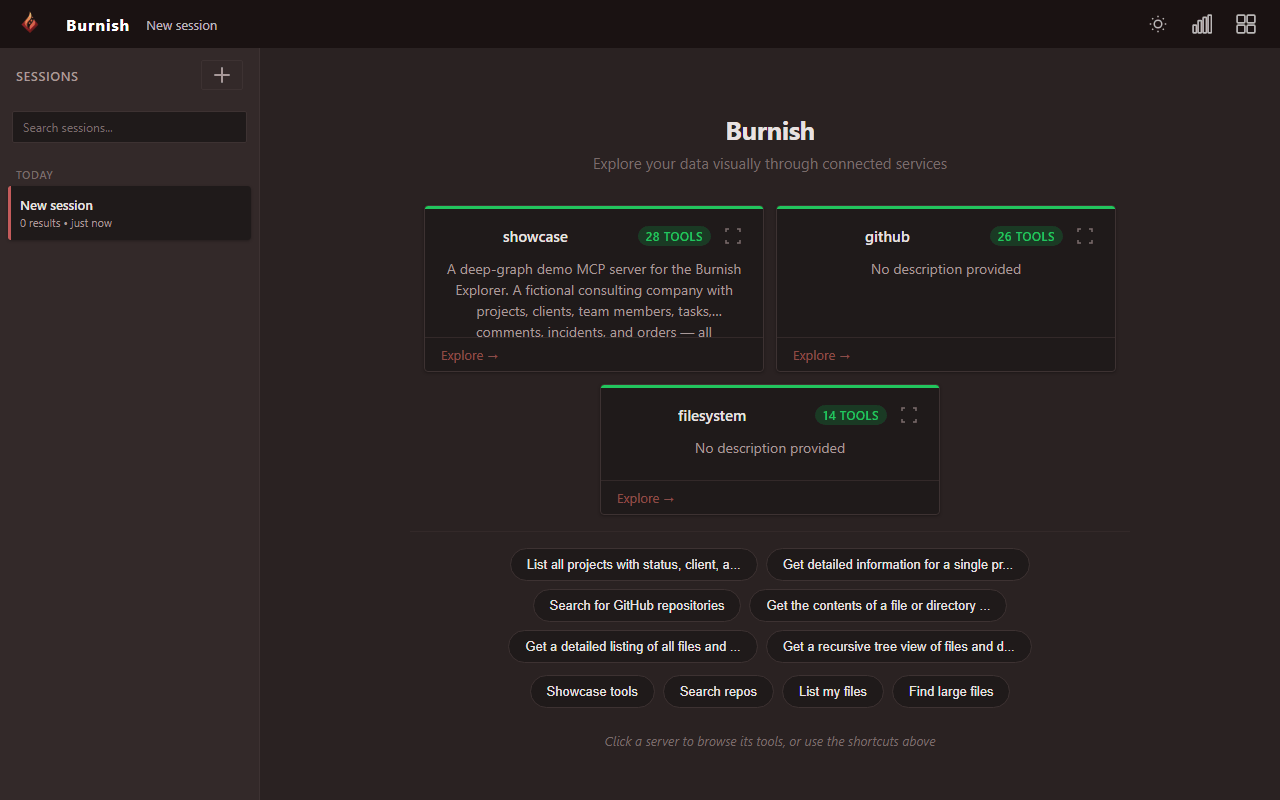Click the filesystem card title

click(x=712, y=416)
